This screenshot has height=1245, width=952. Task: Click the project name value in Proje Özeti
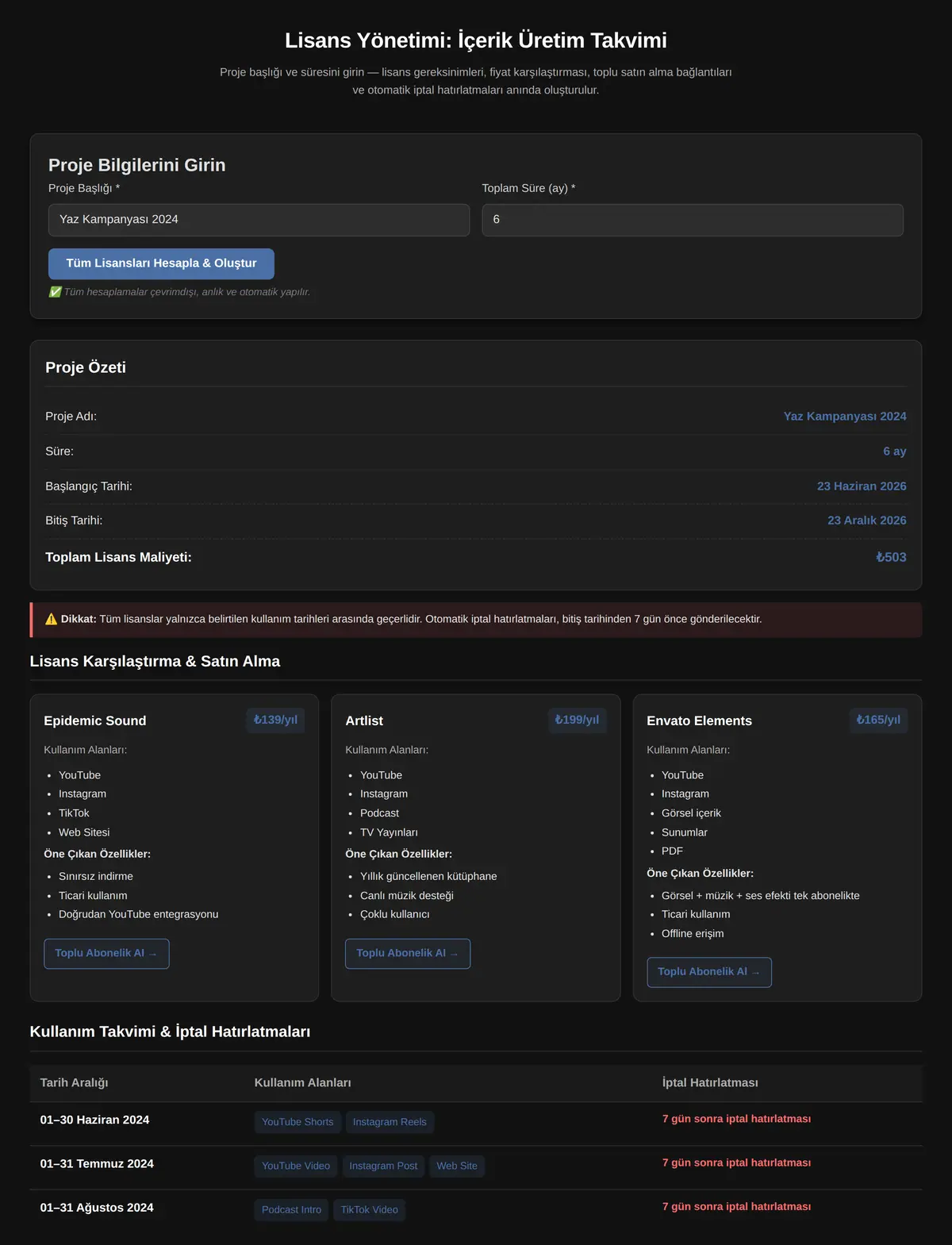[x=845, y=416]
